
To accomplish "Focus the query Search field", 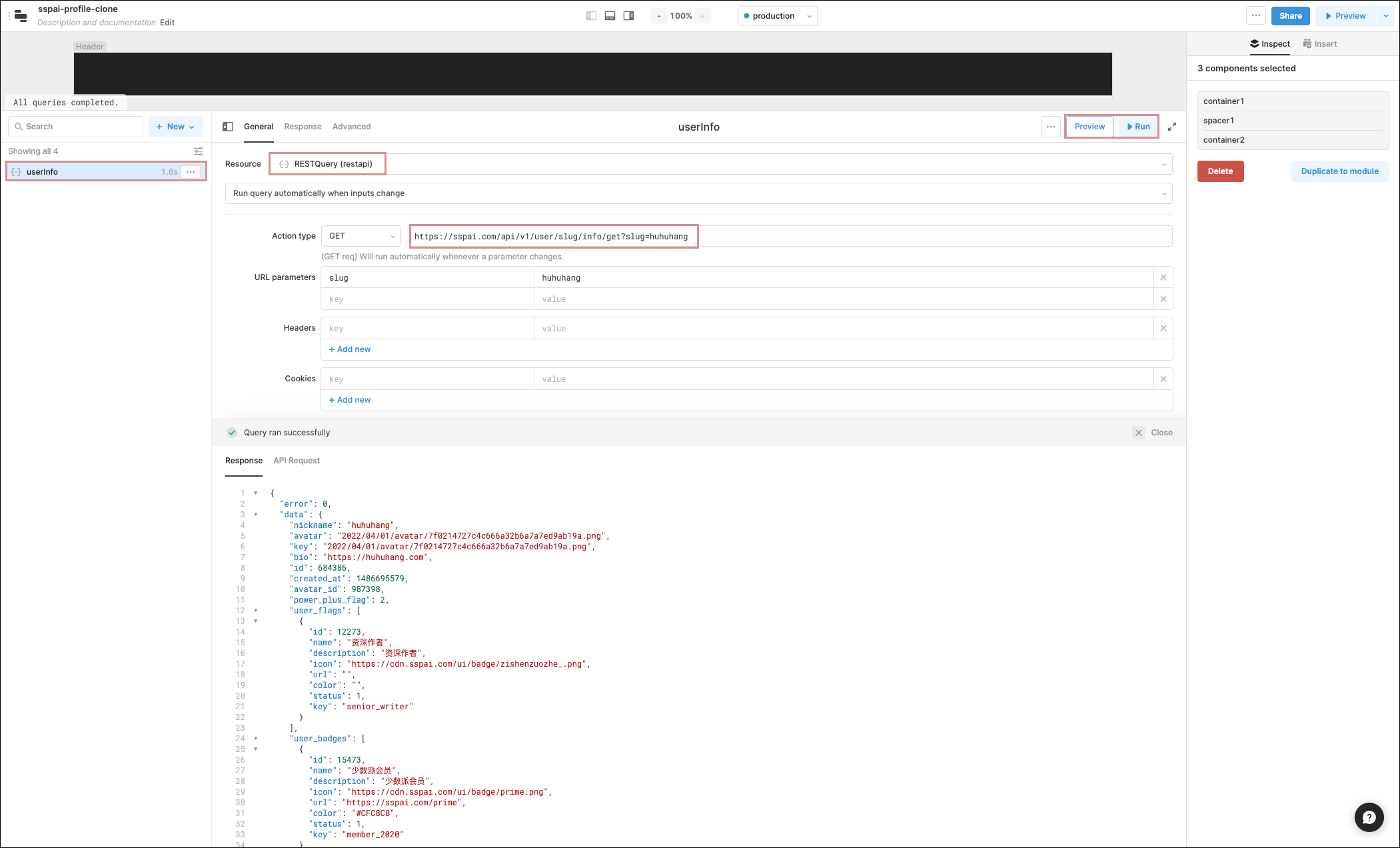I will pos(75,127).
